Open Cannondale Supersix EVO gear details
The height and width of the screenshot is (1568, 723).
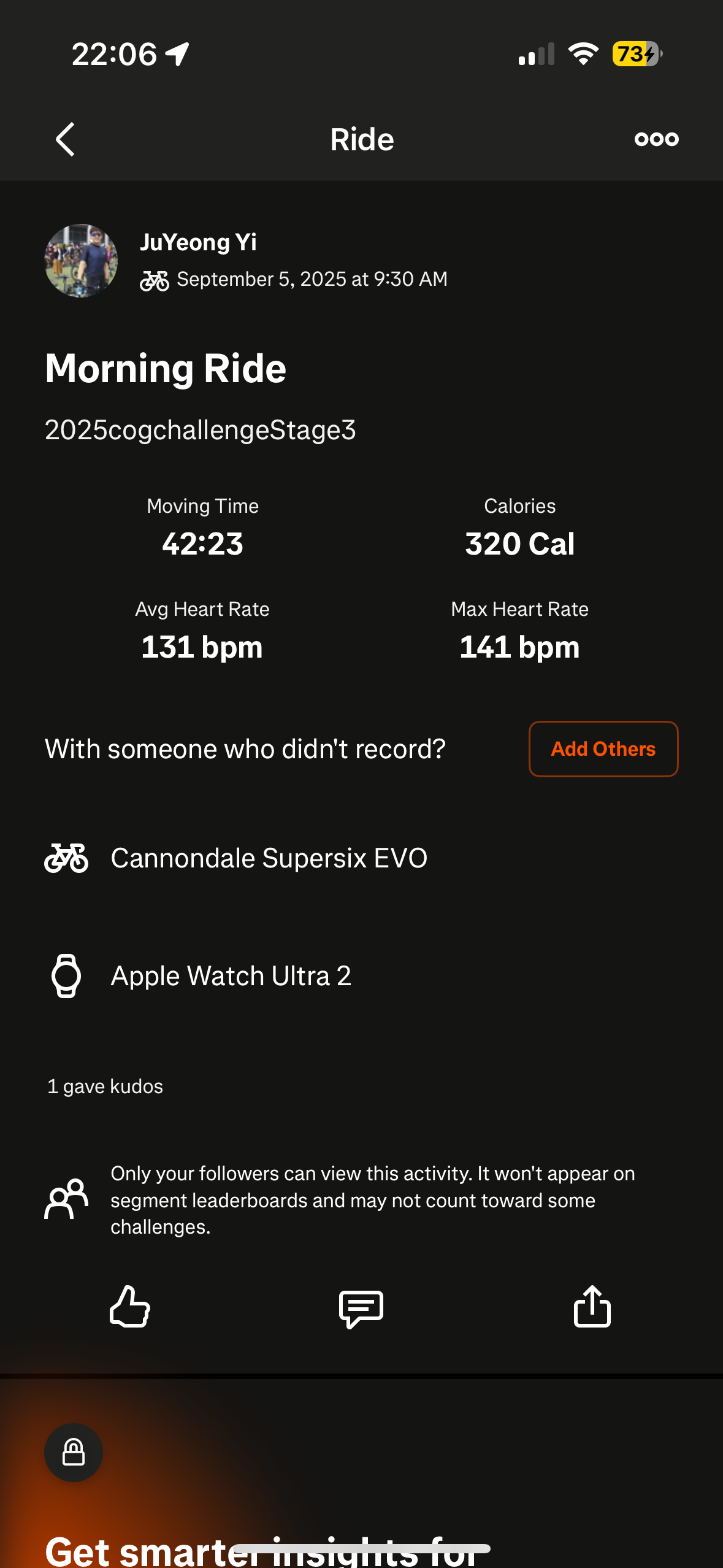tap(269, 858)
